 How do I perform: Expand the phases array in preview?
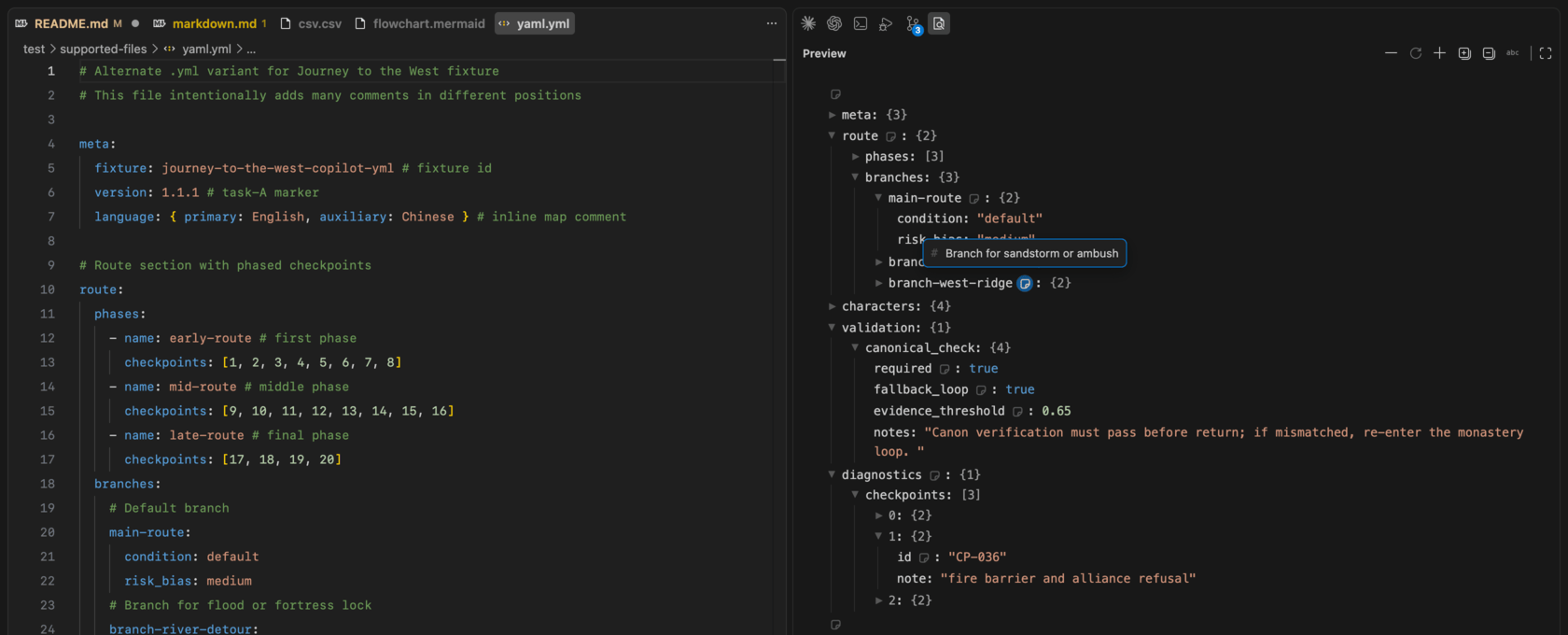[855, 156]
